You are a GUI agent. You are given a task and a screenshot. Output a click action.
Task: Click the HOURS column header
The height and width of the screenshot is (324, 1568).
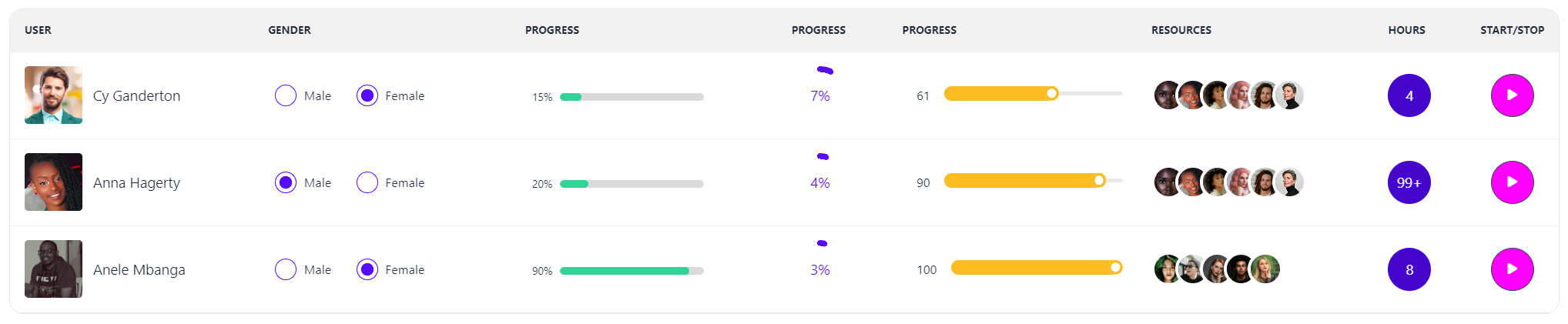tap(1406, 30)
